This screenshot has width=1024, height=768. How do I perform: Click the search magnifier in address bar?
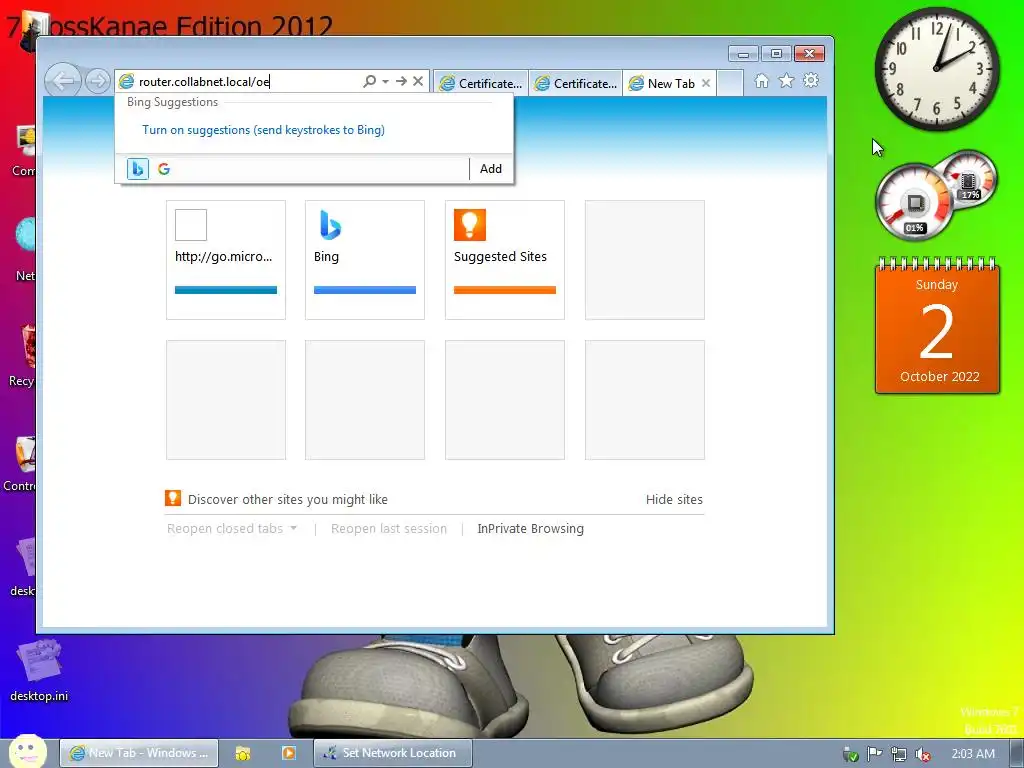click(369, 81)
